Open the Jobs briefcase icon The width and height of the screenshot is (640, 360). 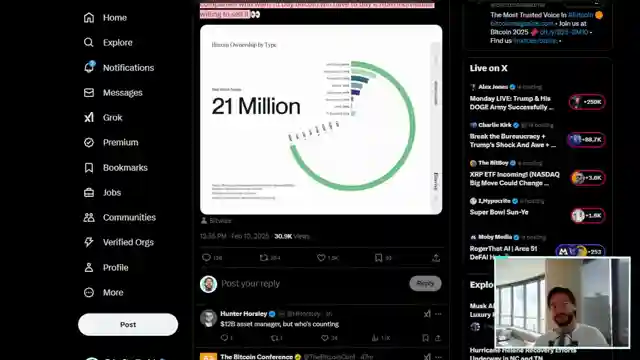(89, 192)
